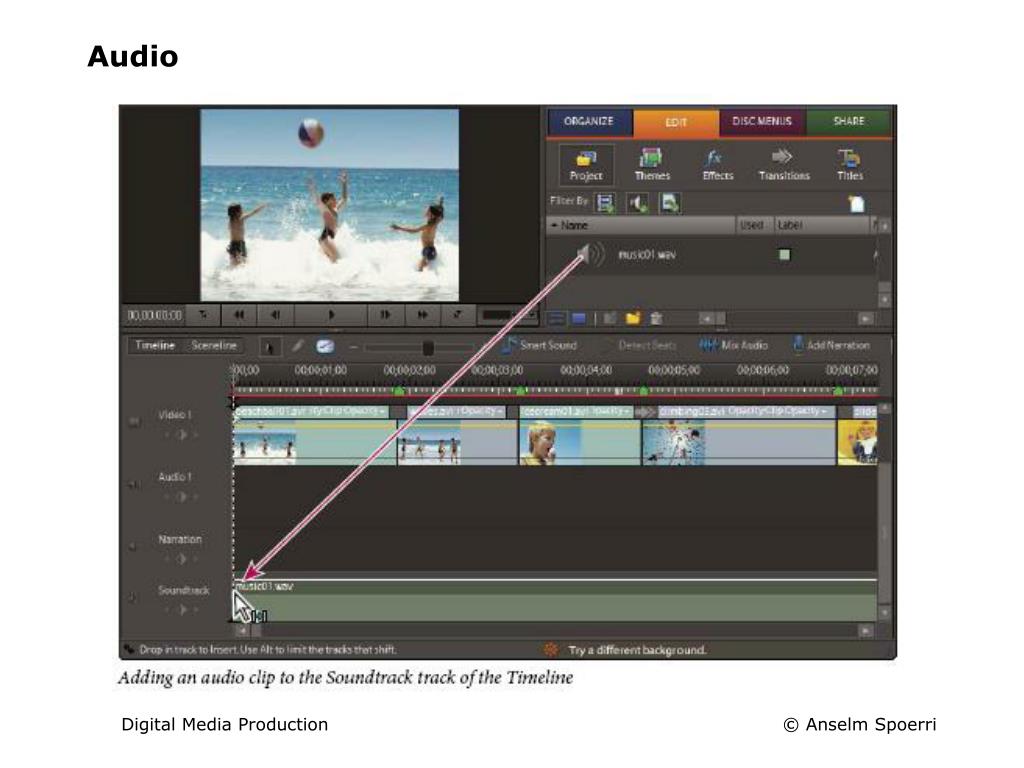
Task: Mute the Soundtrack track speaker icon
Action: pyautogui.click(x=132, y=597)
